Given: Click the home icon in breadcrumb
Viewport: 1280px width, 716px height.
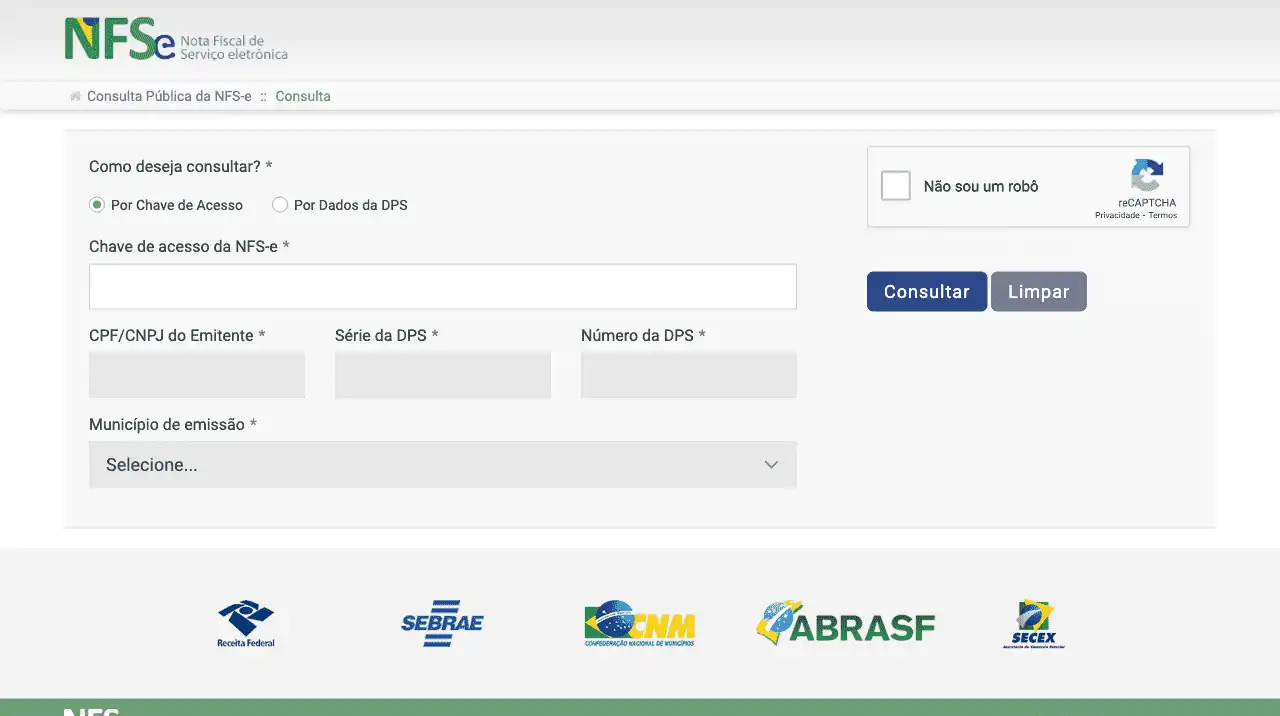Looking at the screenshot, I should point(75,97).
